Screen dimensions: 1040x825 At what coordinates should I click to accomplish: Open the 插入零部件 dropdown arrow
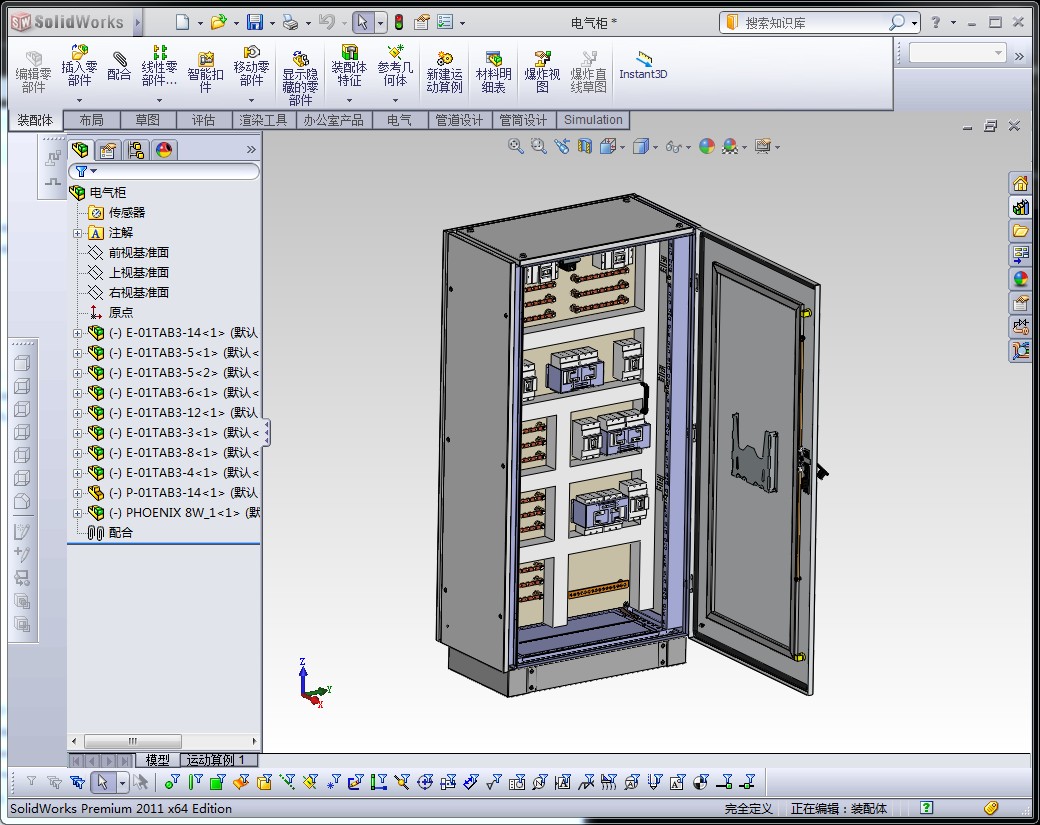tap(80, 100)
